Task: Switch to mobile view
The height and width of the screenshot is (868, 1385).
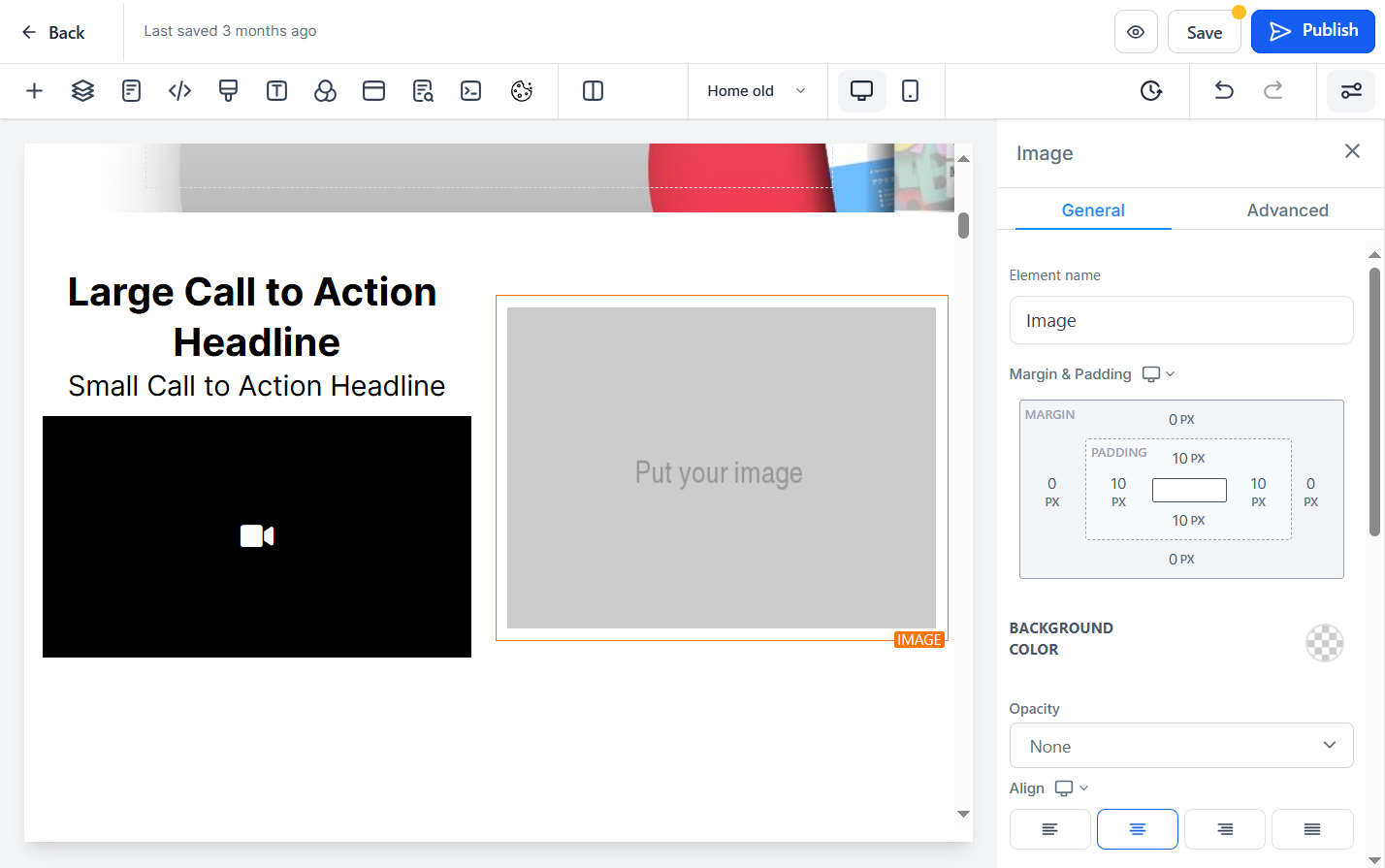Action: click(910, 91)
